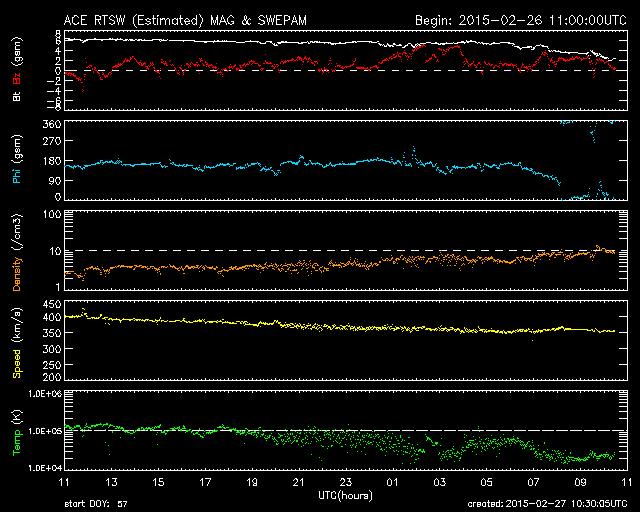Viewport: 640px width, 512px height.
Task: Click the '15' hour tick on the time axis
Action: click(158, 482)
